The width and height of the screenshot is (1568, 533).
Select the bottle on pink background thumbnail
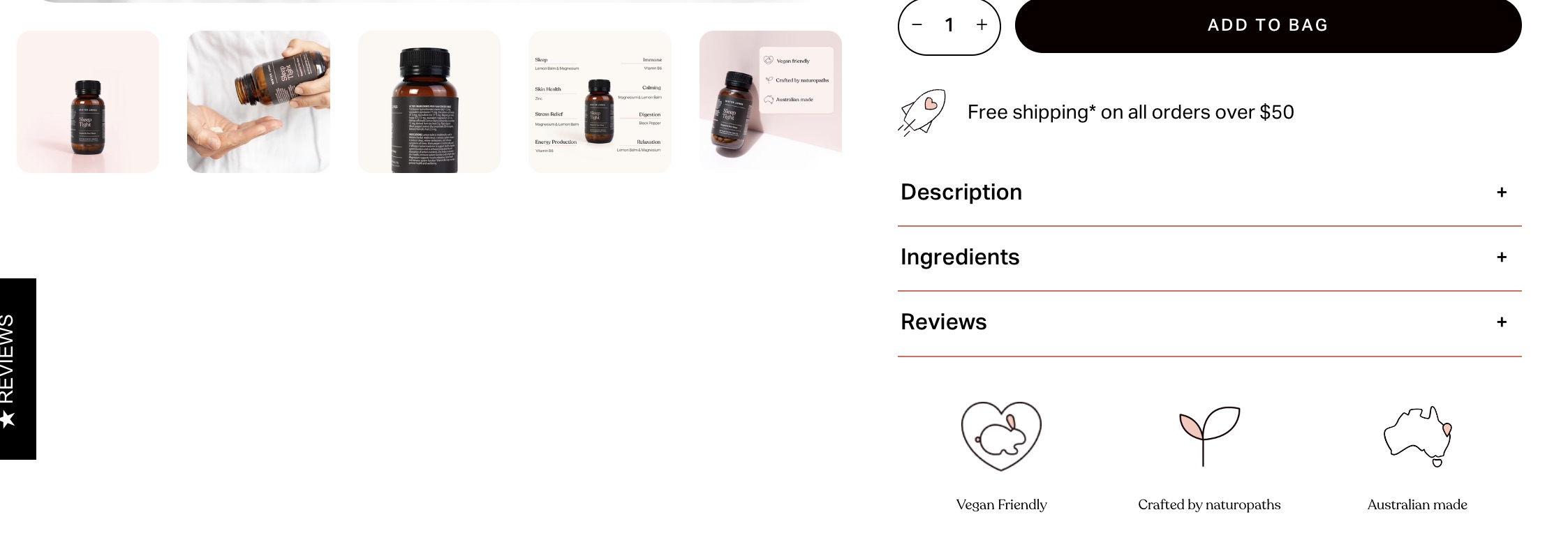tap(88, 102)
